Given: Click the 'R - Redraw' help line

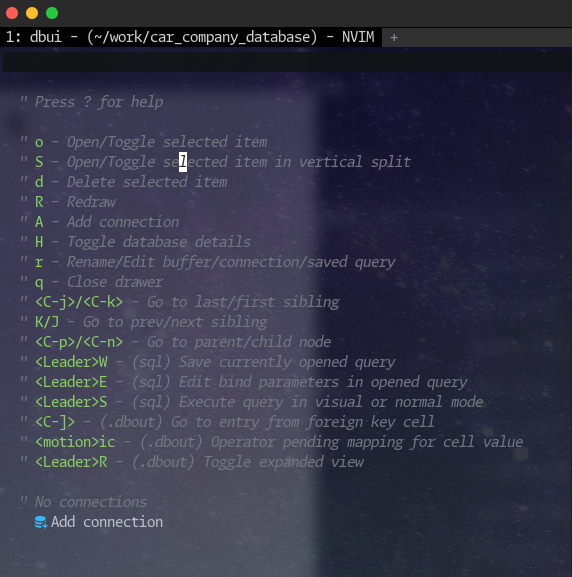Looking at the screenshot, I should (68, 202).
